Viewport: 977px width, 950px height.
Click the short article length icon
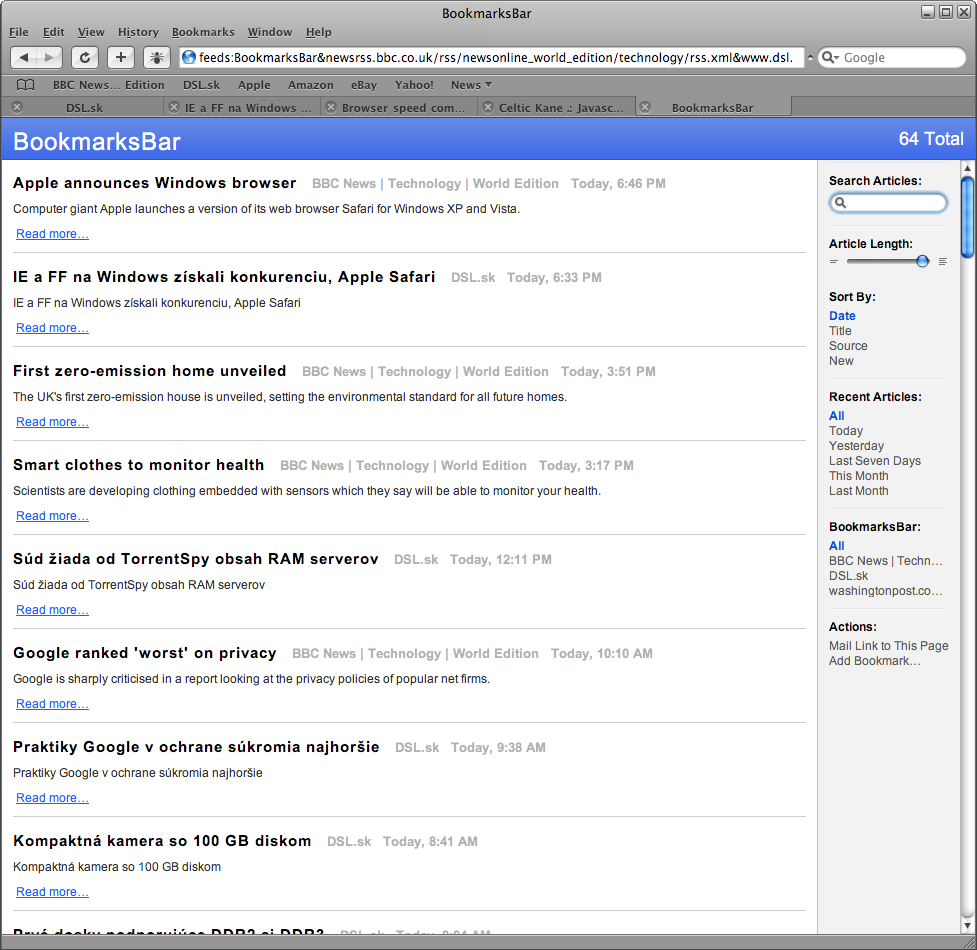coord(834,262)
